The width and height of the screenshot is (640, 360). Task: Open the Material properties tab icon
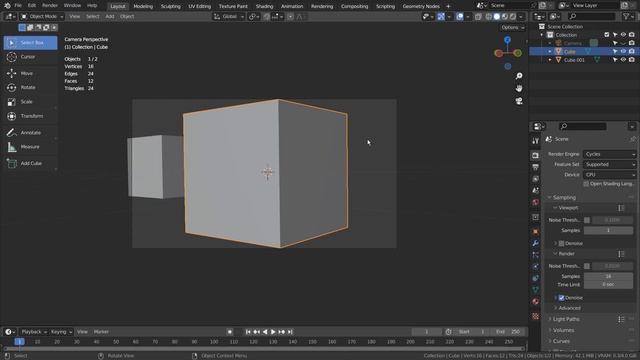click(x=536, y=302)
